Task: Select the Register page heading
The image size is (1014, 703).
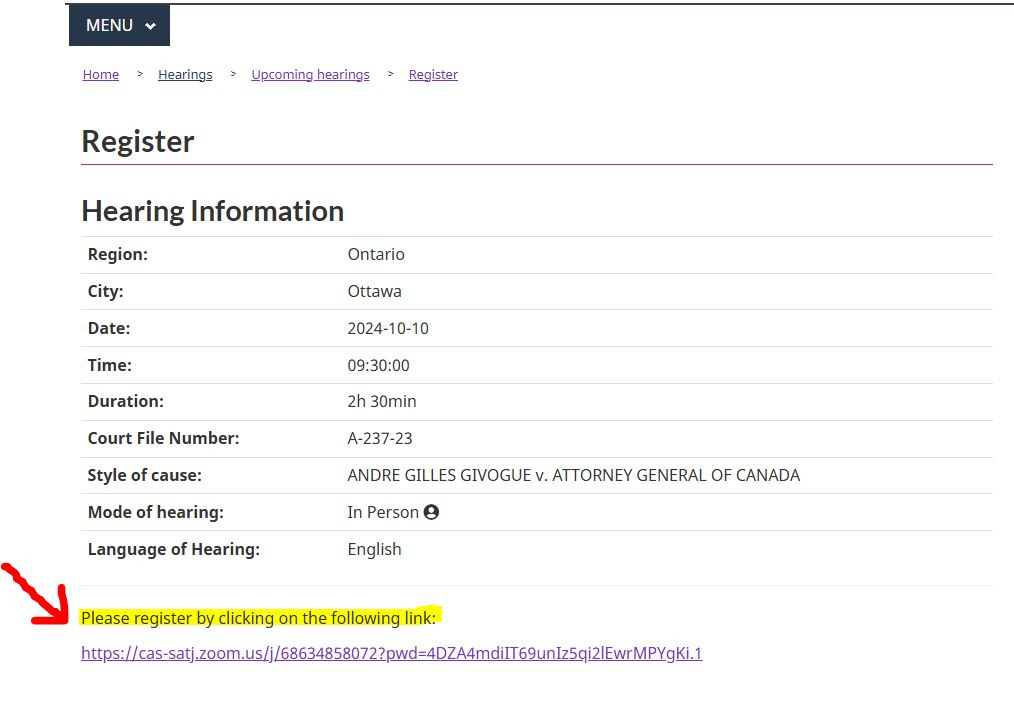Action: tap(138, 142)
